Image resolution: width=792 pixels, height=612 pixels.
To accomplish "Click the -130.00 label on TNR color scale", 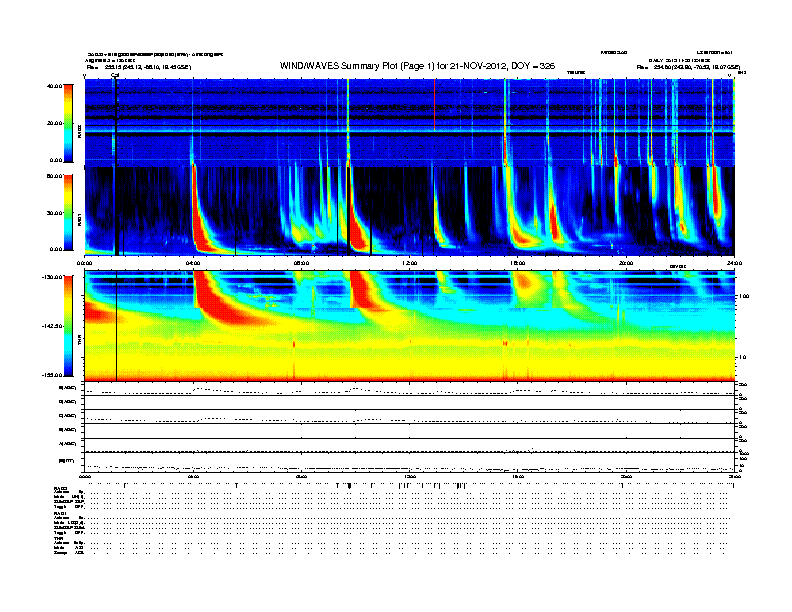I will (x=53, y=277).
